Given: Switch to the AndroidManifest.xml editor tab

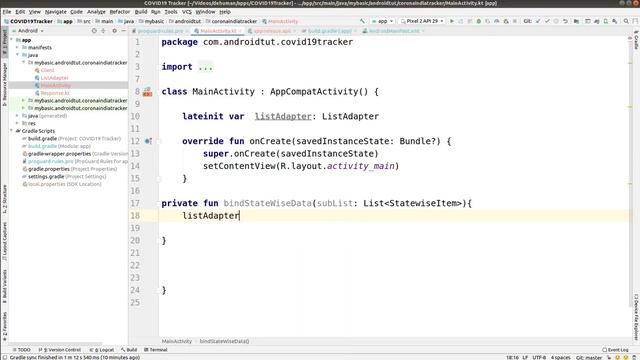Looking at the screenshot, I should pos(393,31).
